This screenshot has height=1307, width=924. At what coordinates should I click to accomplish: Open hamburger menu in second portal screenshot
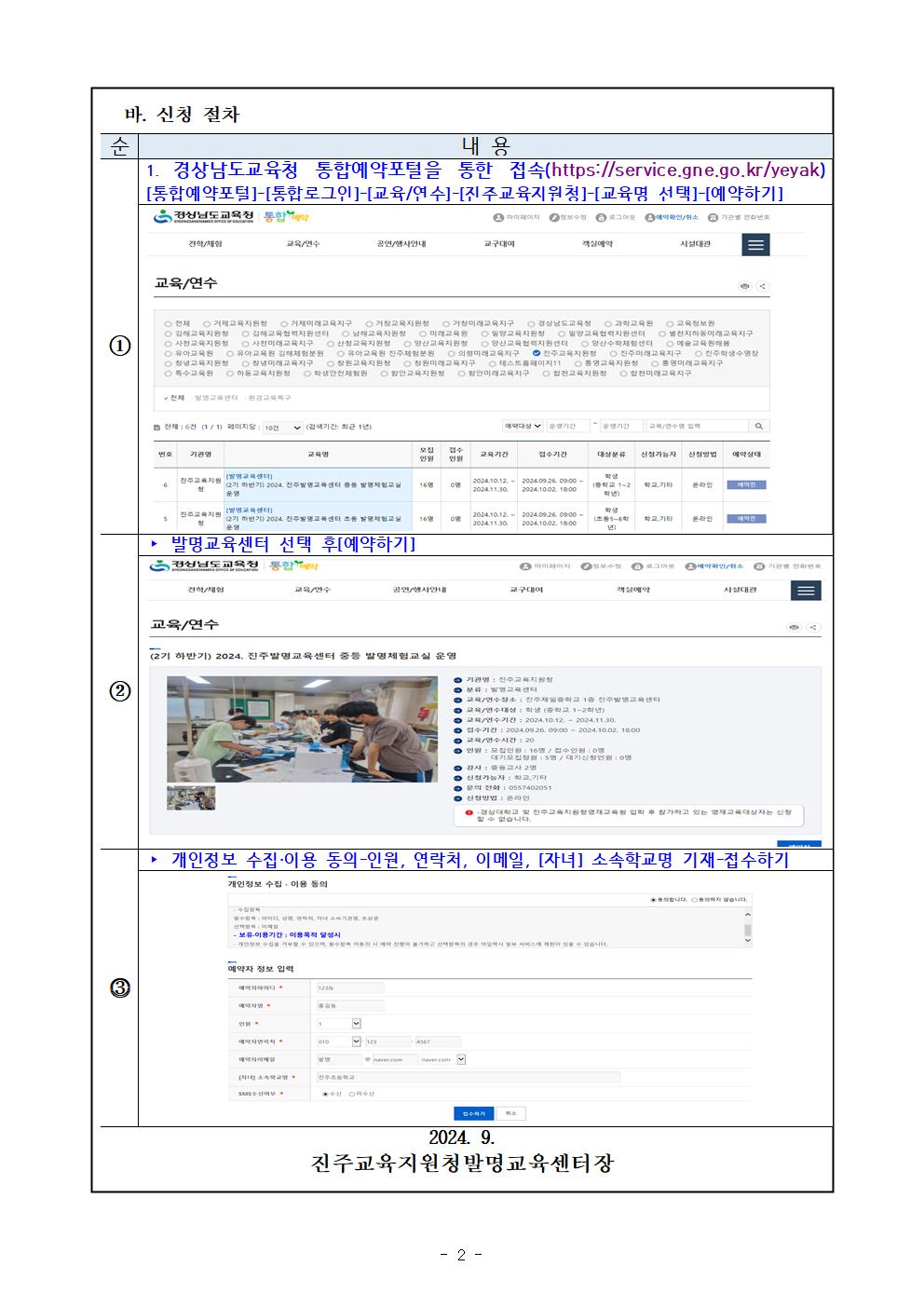tap(806, 591)
